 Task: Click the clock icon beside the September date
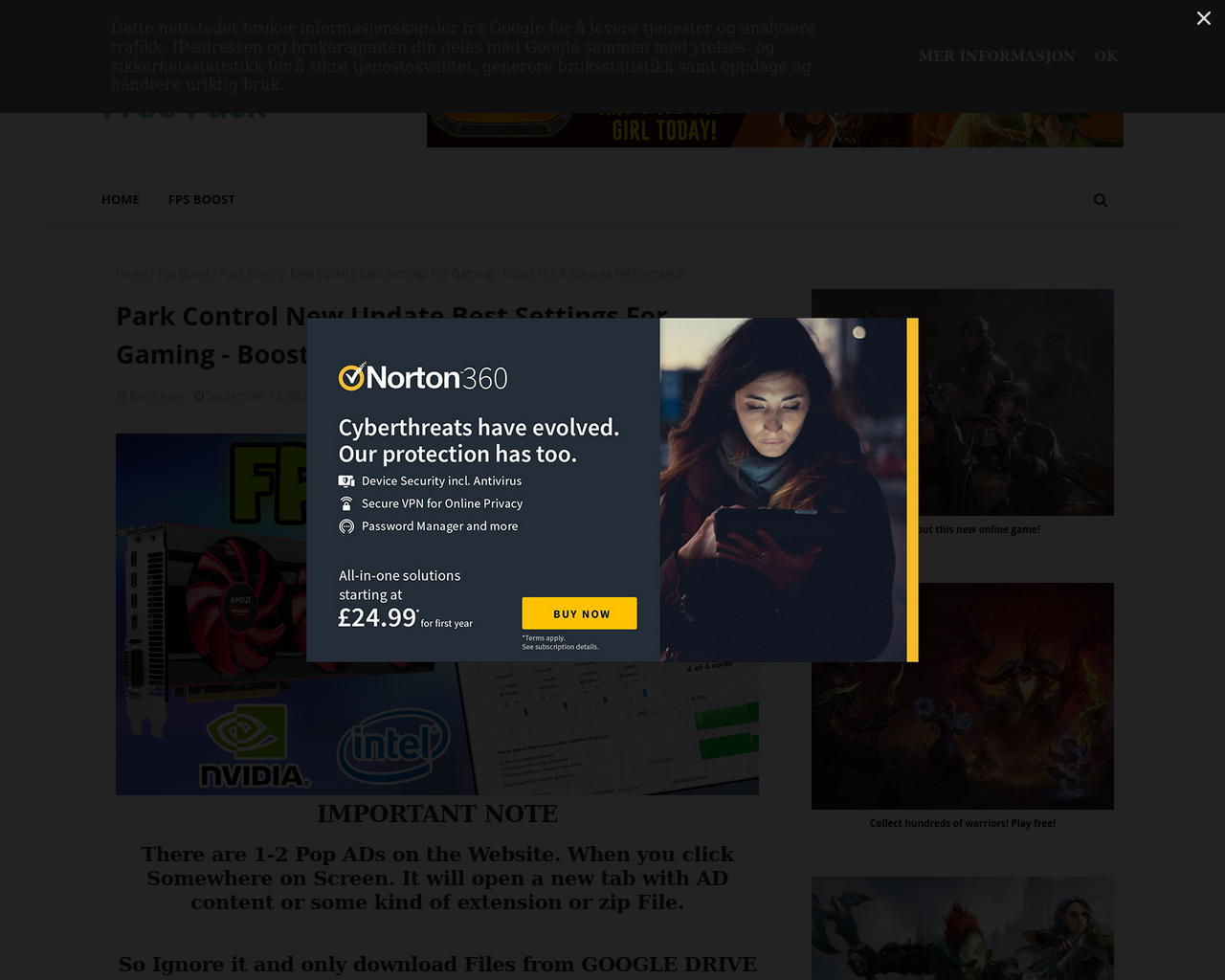point(199,395)
